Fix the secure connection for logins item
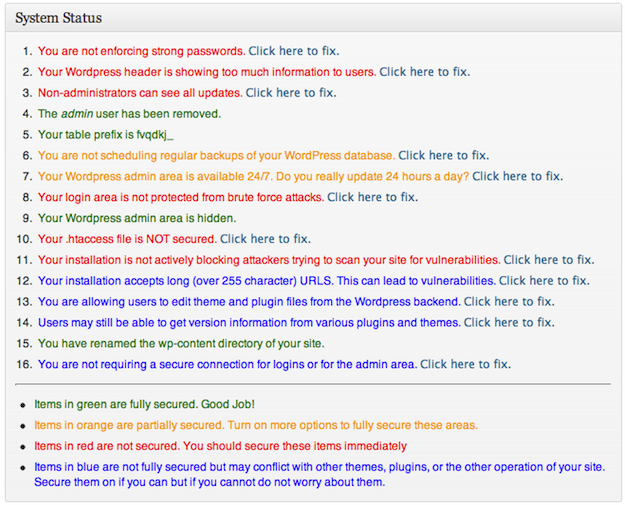 tap(465, 365)
